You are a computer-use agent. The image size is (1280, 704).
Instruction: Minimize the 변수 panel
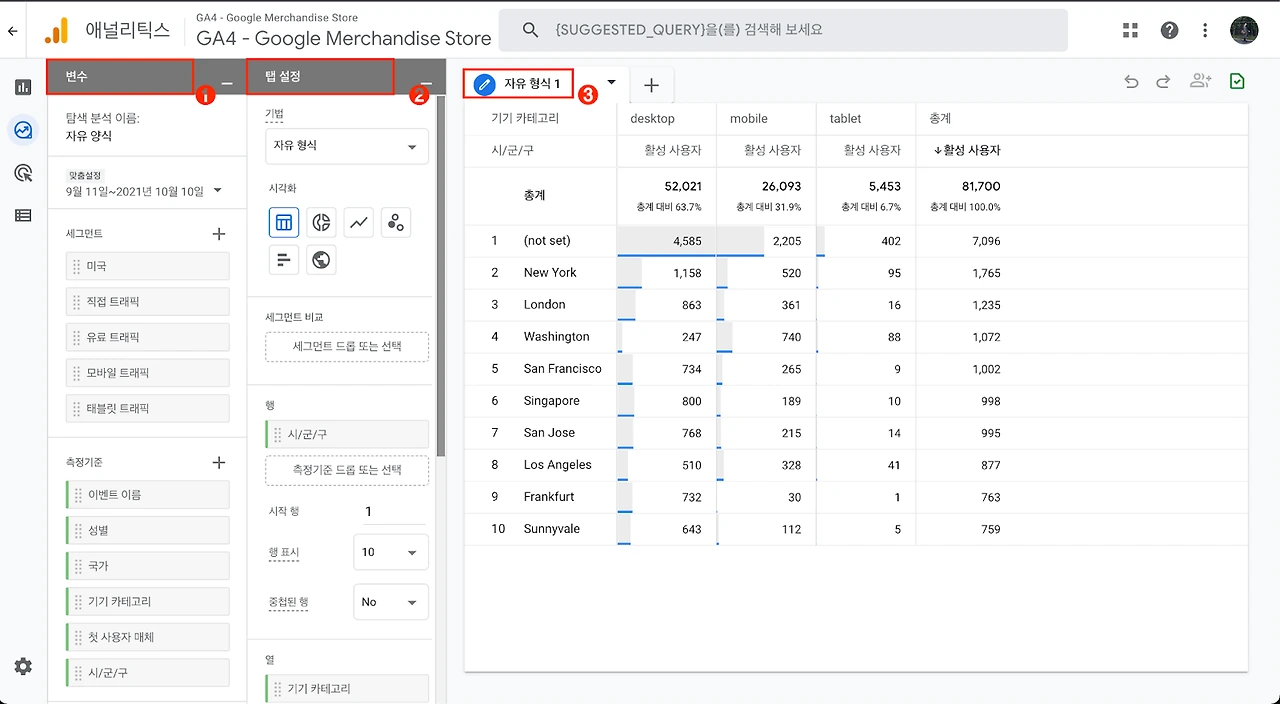pos(227,84)
